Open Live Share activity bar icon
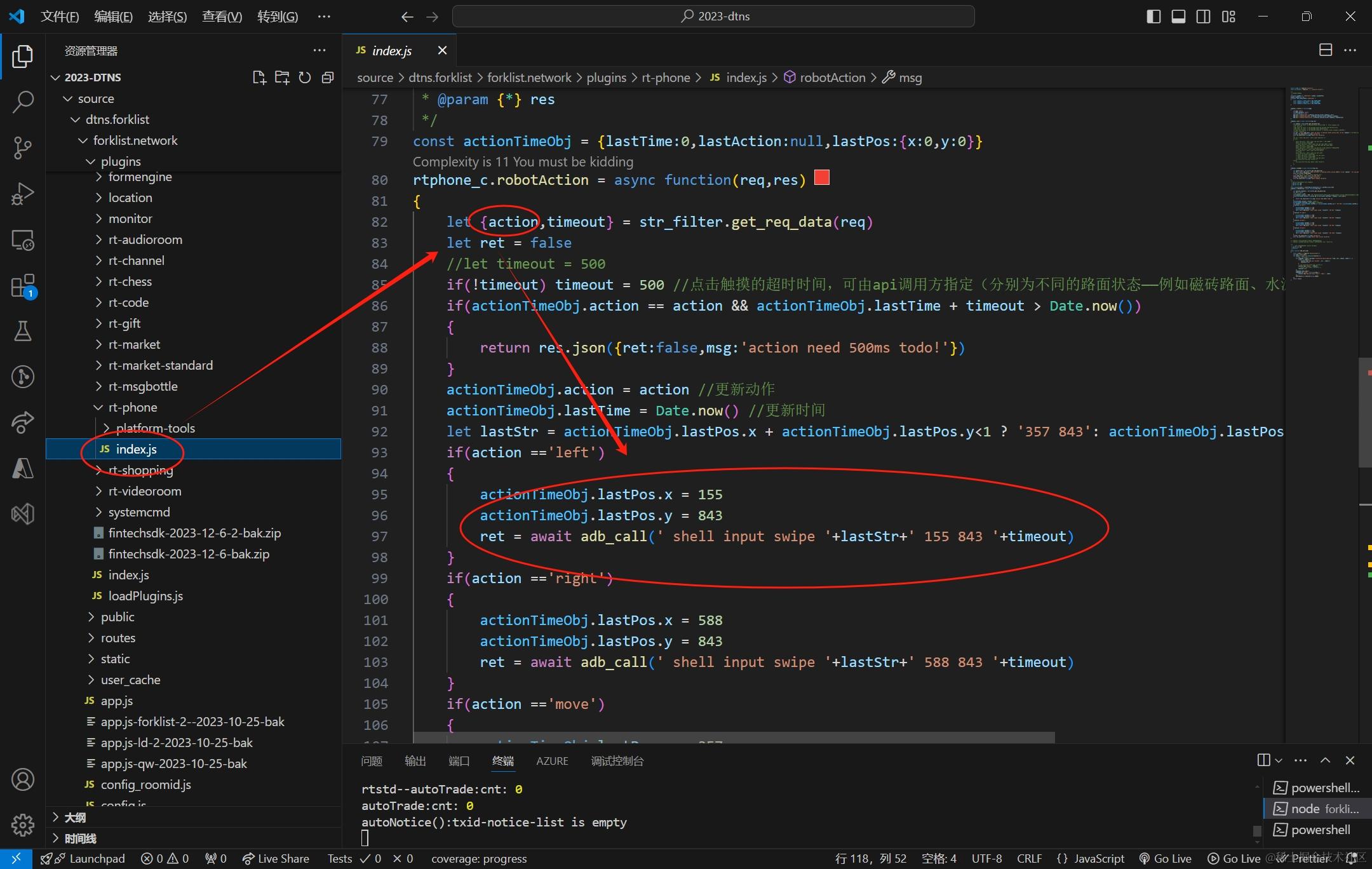This screenshot has height=869, width=1372. 23,422
